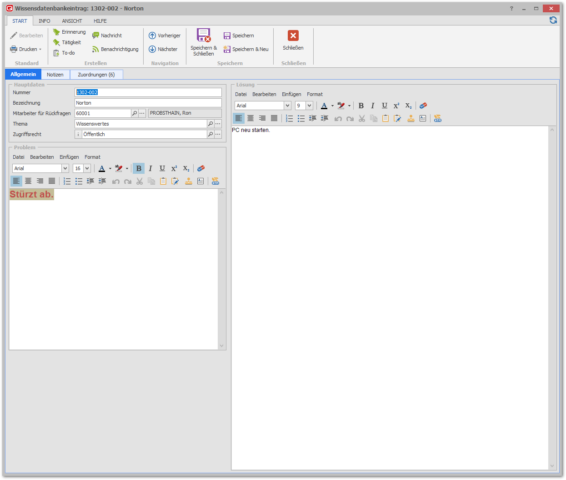Image resolution: width=566 pixels, height=480 pixels.
Task: Expand highlight color arrow in Lösung editor
Action: (x=349, y=106)
